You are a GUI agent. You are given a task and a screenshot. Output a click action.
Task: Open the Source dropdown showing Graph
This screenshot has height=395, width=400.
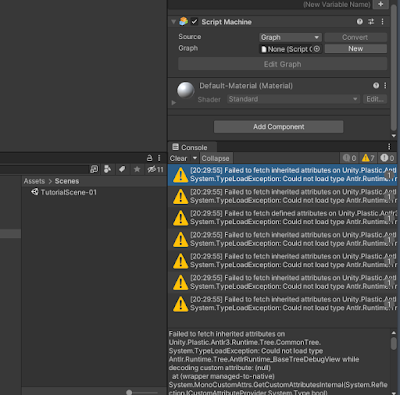click(x=290, y=37)
